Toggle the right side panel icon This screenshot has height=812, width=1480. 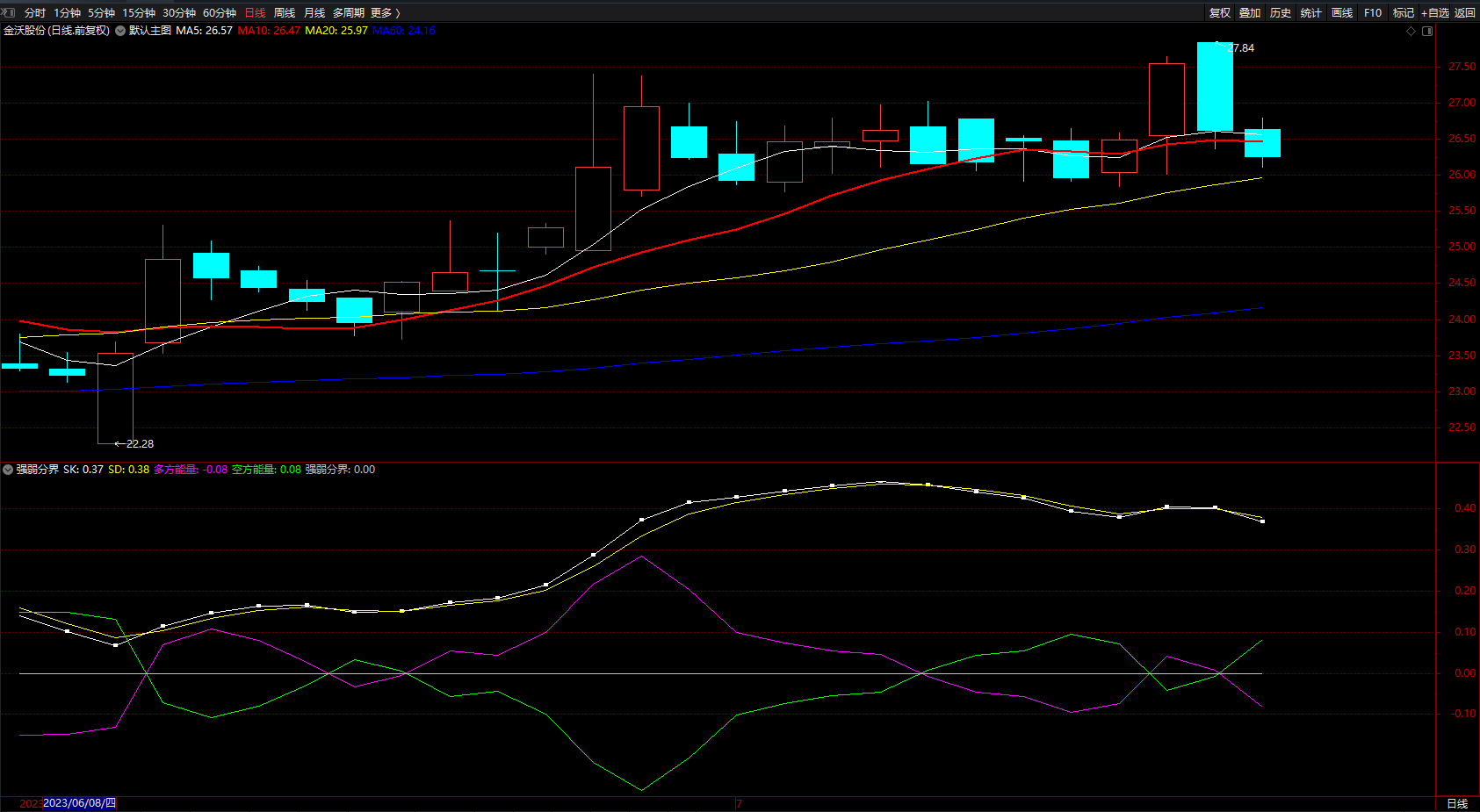point(1427,31)
